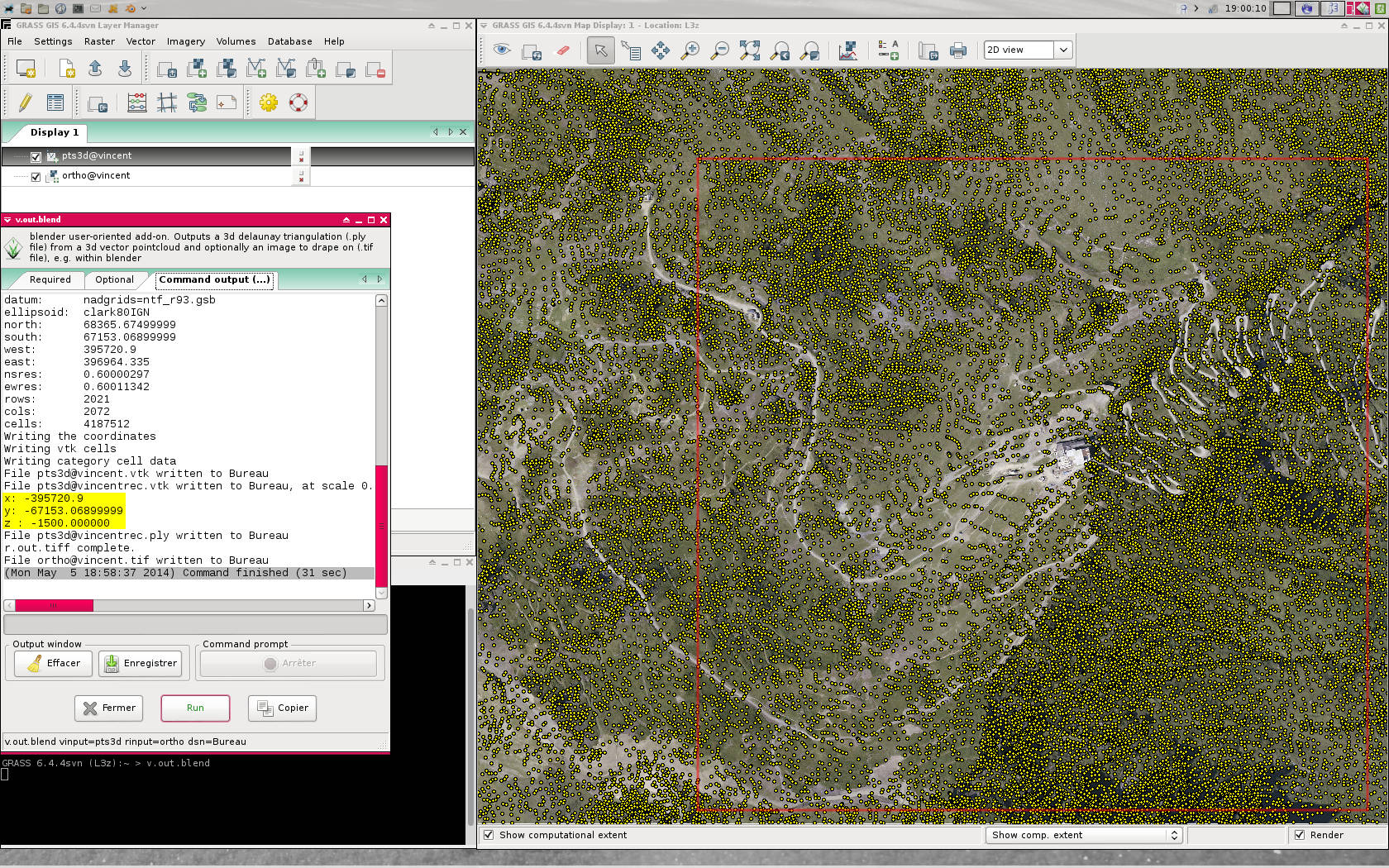Switch to the Optional tab
The image size is (1389, 868).
pos(114,279)
